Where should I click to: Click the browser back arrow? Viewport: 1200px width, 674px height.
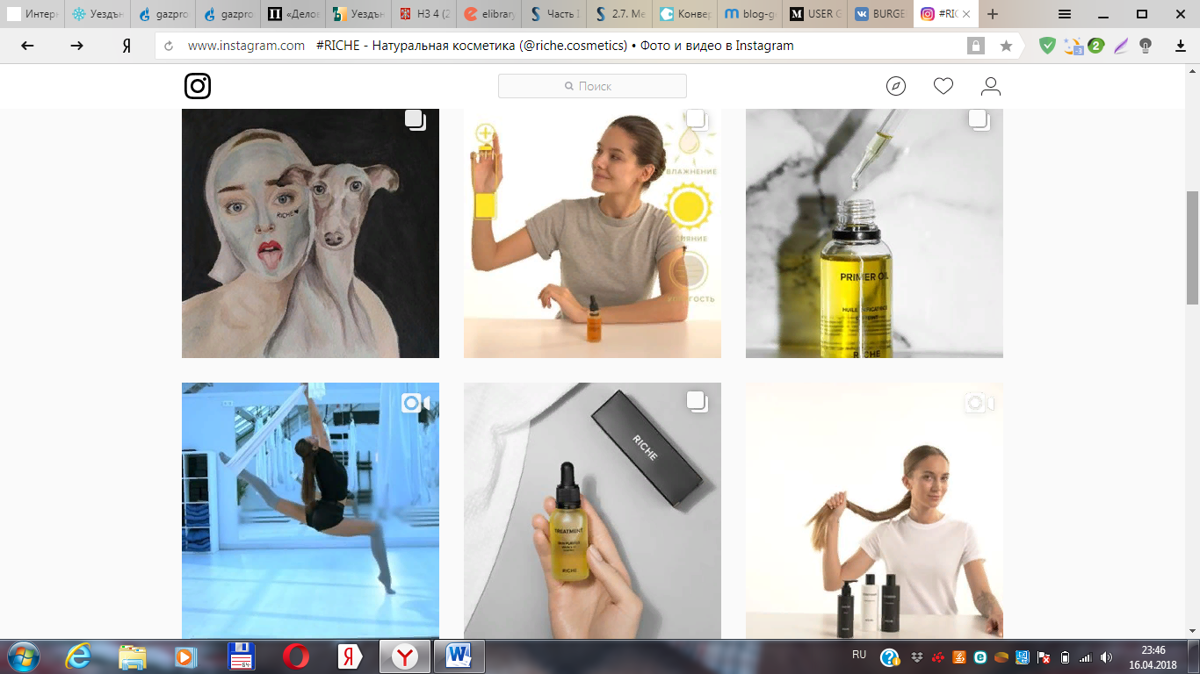[x=27, y=45]
